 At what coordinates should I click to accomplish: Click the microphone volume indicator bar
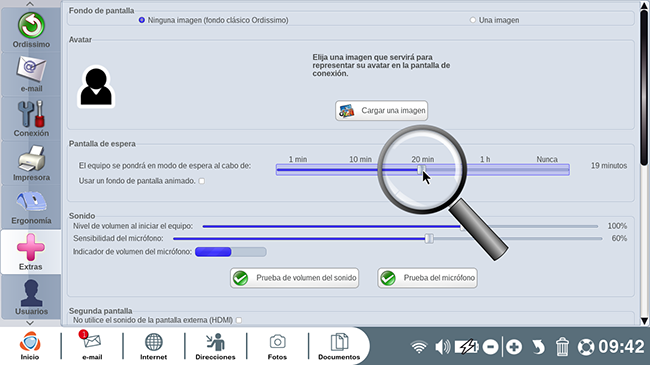coord(230,252)
